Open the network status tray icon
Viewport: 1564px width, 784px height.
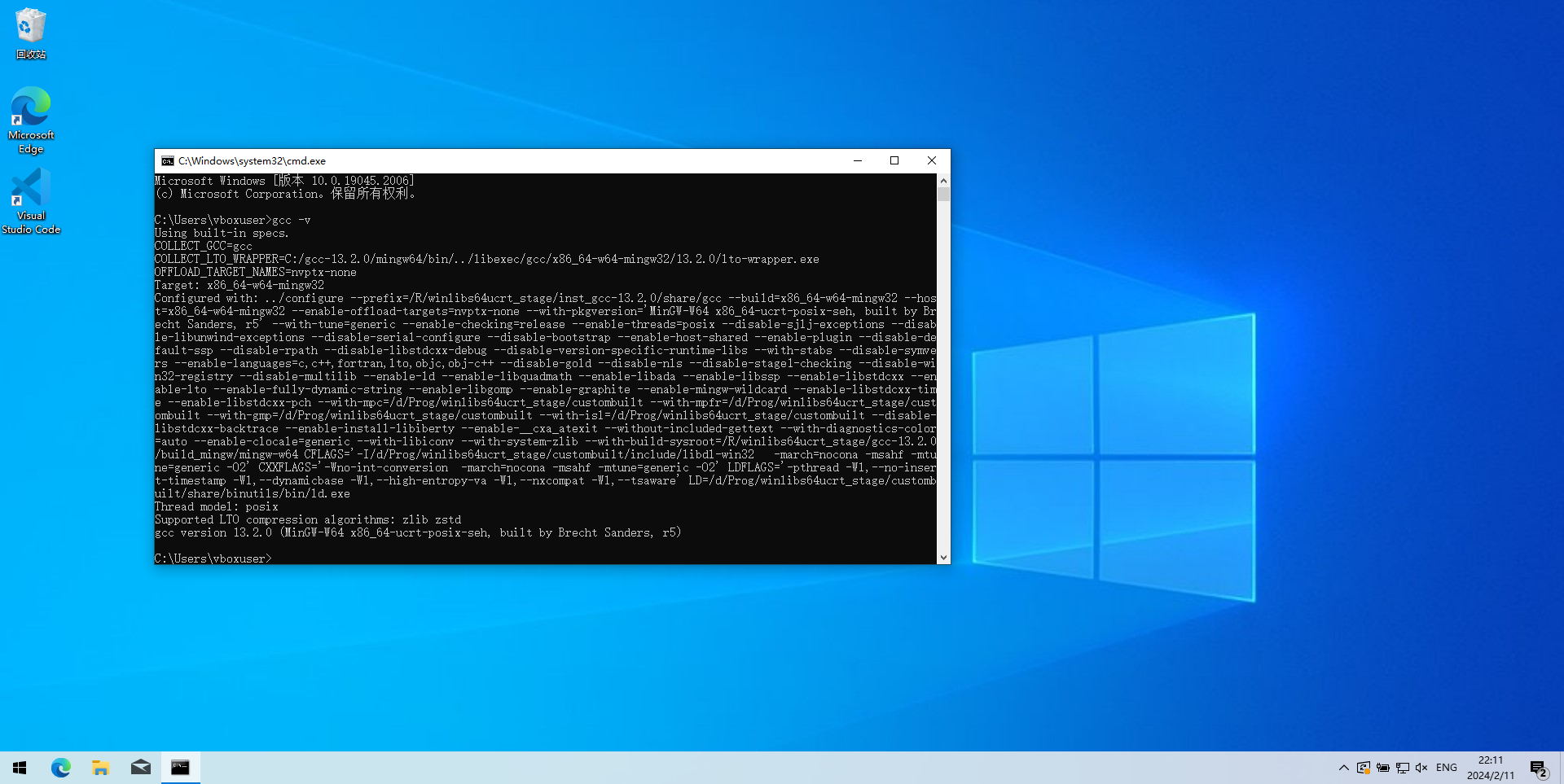pos(1403,768)
